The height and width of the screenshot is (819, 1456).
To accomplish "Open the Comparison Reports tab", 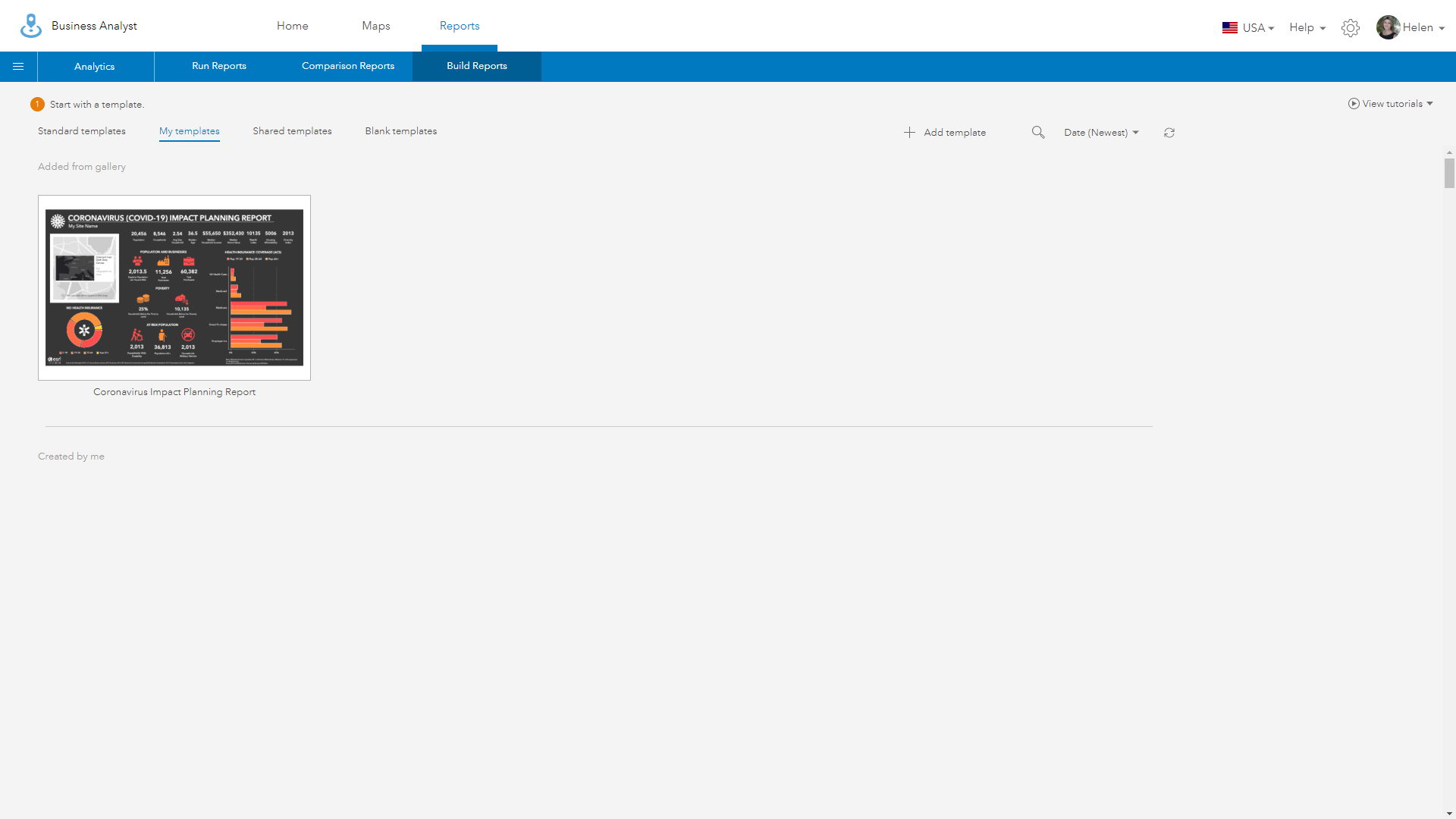I will 348,66.
